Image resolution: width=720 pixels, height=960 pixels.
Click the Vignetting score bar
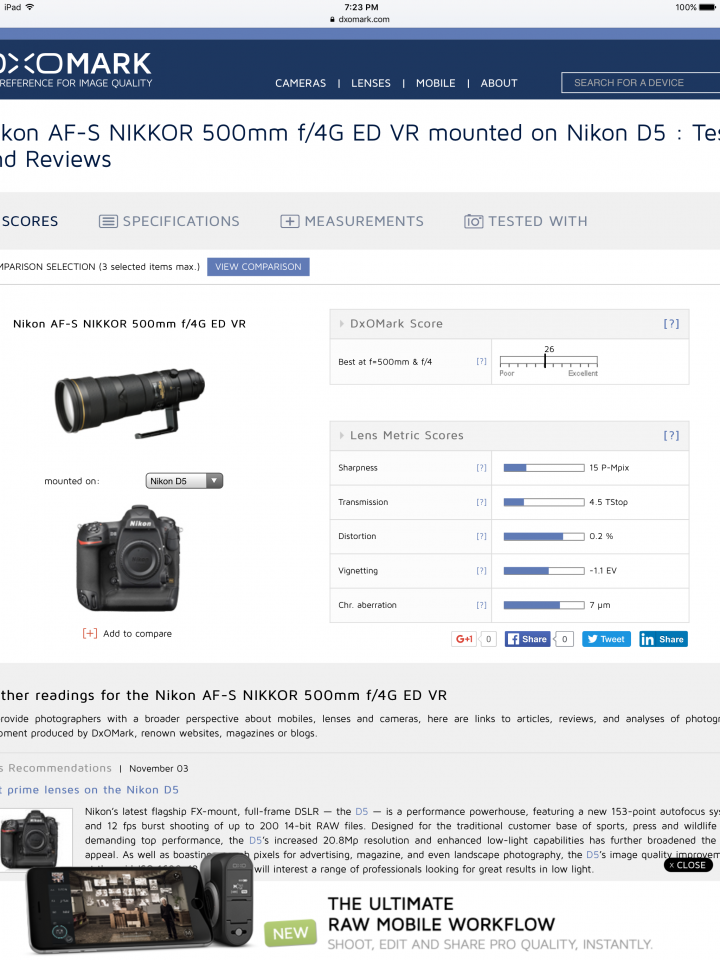click(x=544, y=571)
